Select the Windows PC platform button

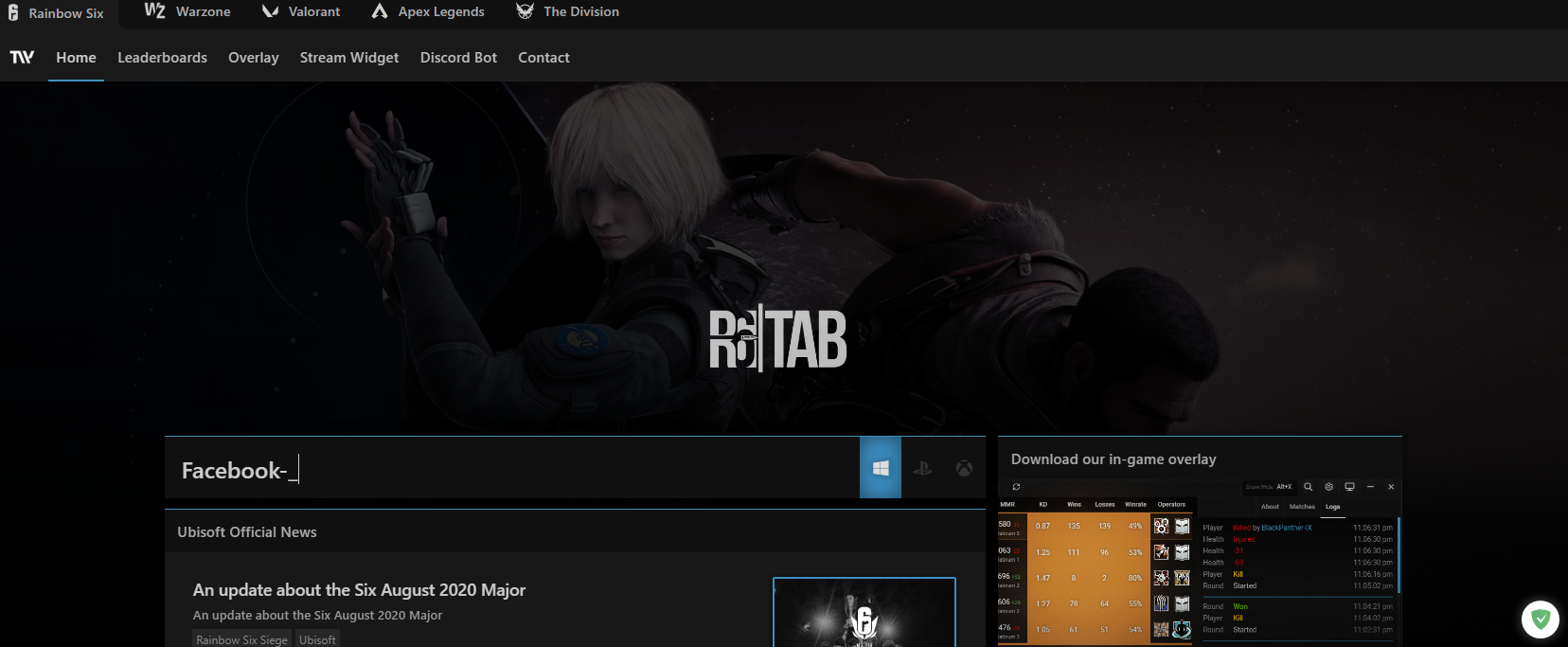point(881,467)
